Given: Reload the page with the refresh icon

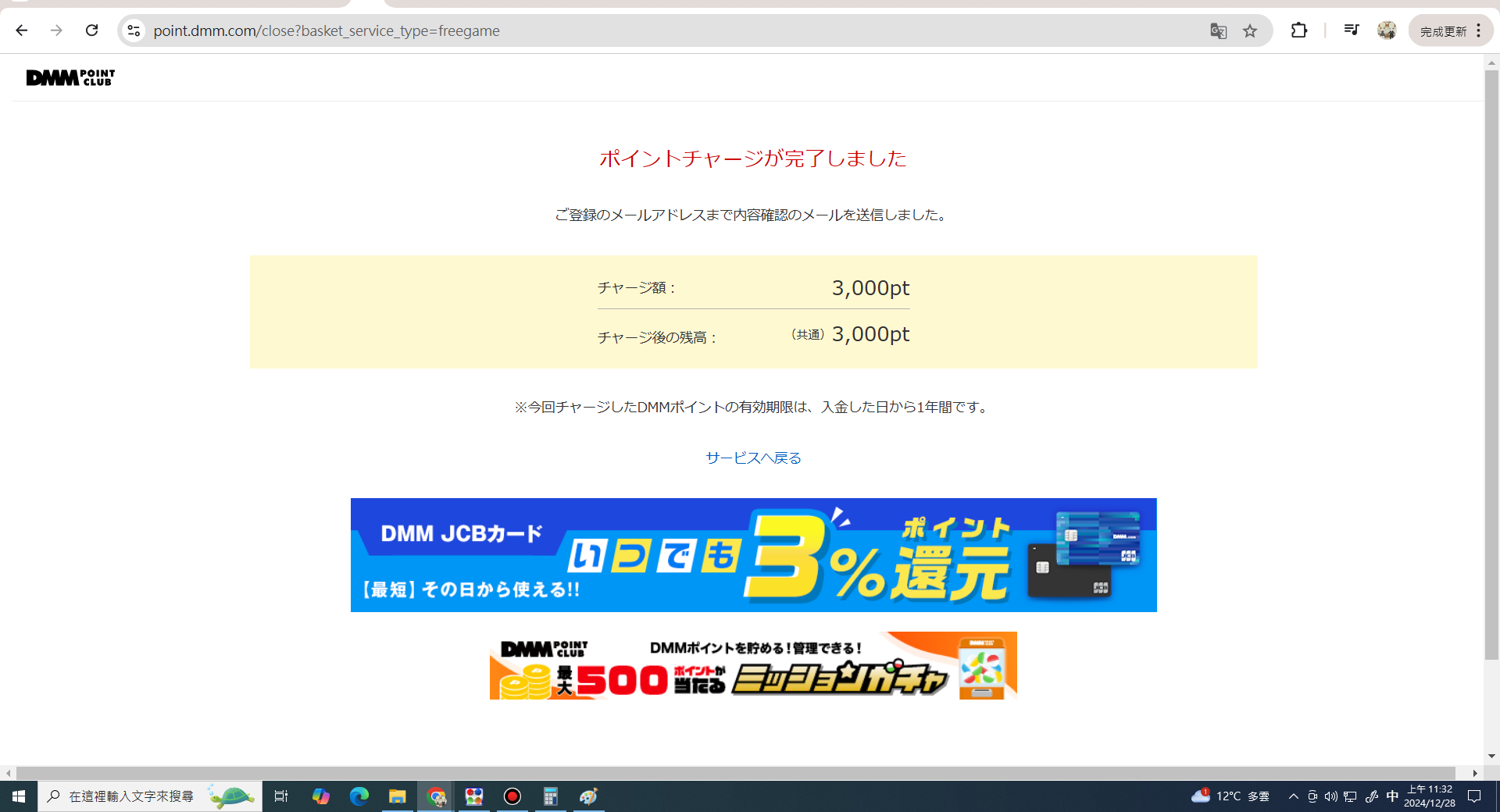Looking at the screenshot, I should tap(91, 30).
